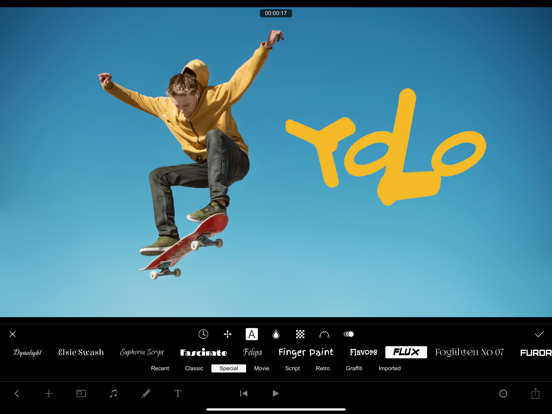Screen dimensions: 552x414
Task: Confirm text changes with the checkmark
Action: [x=539, y=334]
